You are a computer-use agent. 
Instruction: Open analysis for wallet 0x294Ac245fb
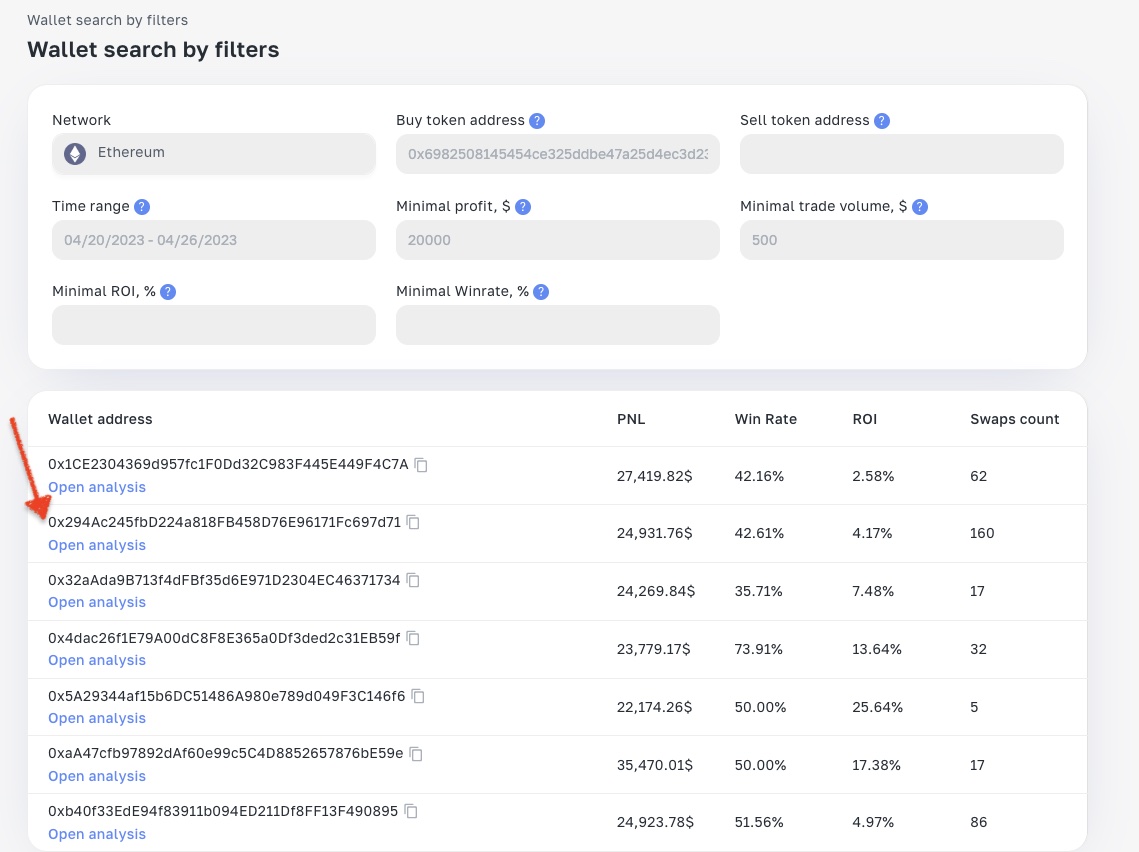97,545
